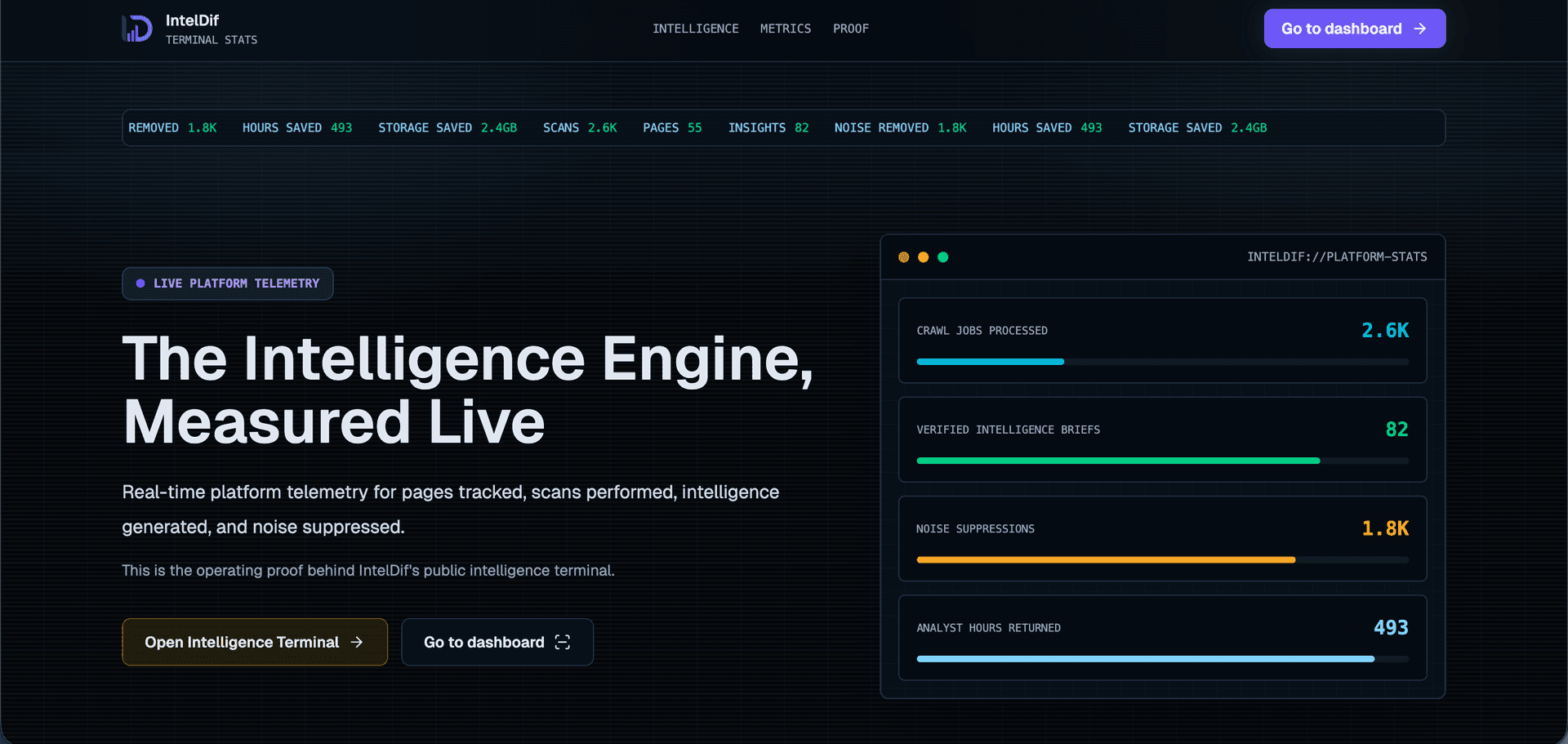Click the Crawl Jobs Processed label
1568x744 pixels.
click(982, 331)
